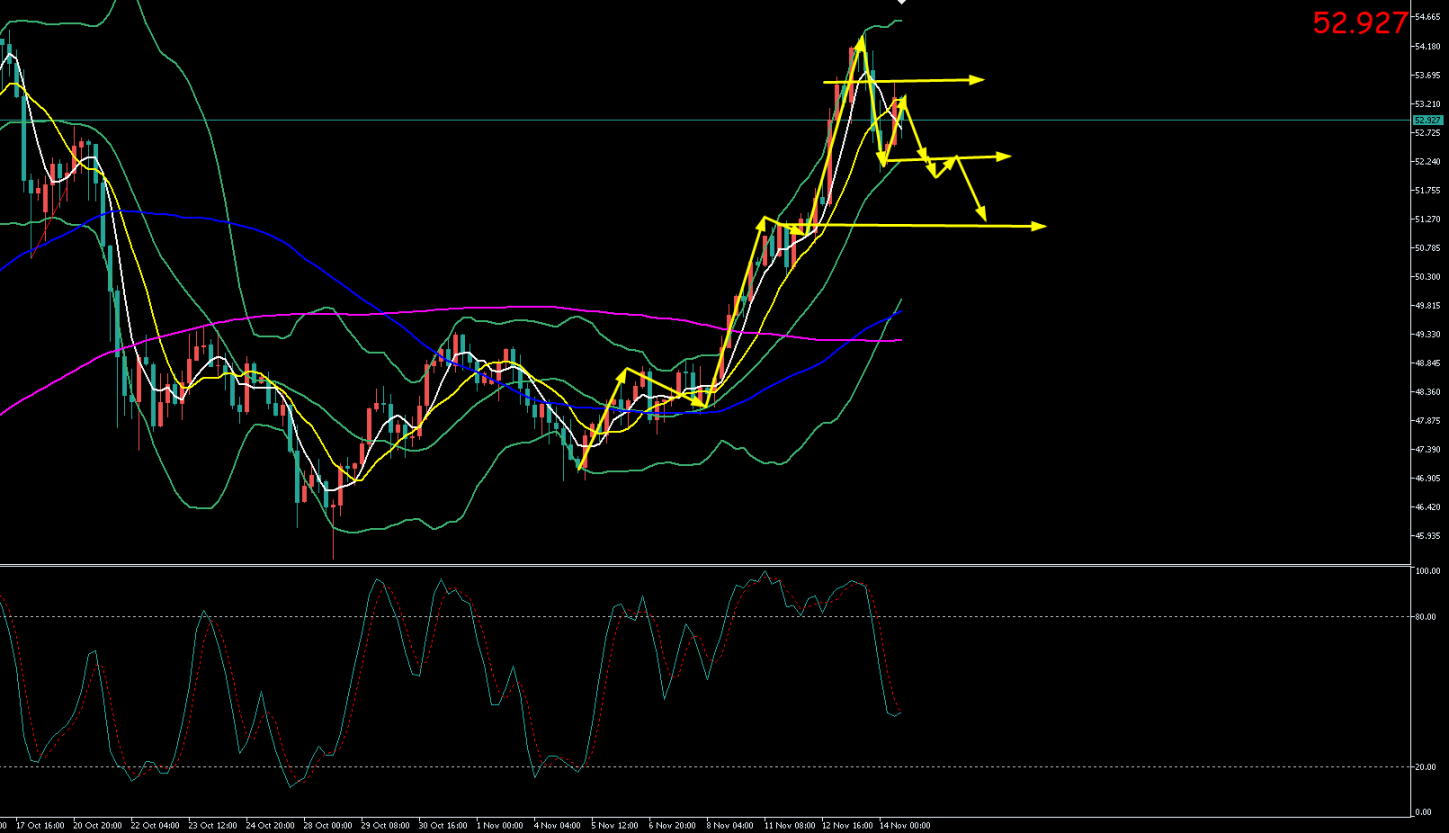Select the current price tag on price axis
Screen dimensions: 1449x833
[1426, 120]
